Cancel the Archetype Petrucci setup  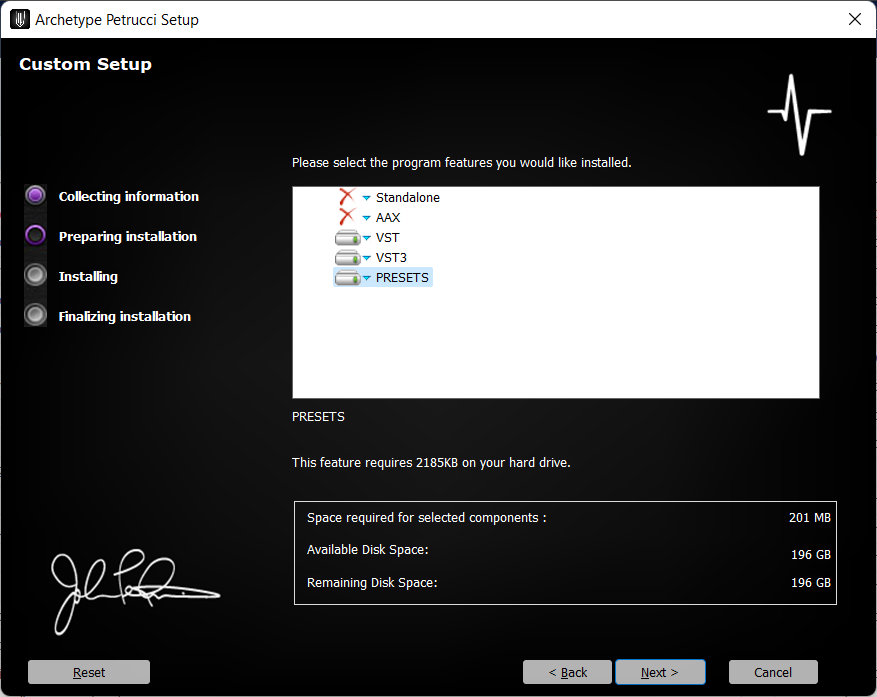tap(773, 672)
